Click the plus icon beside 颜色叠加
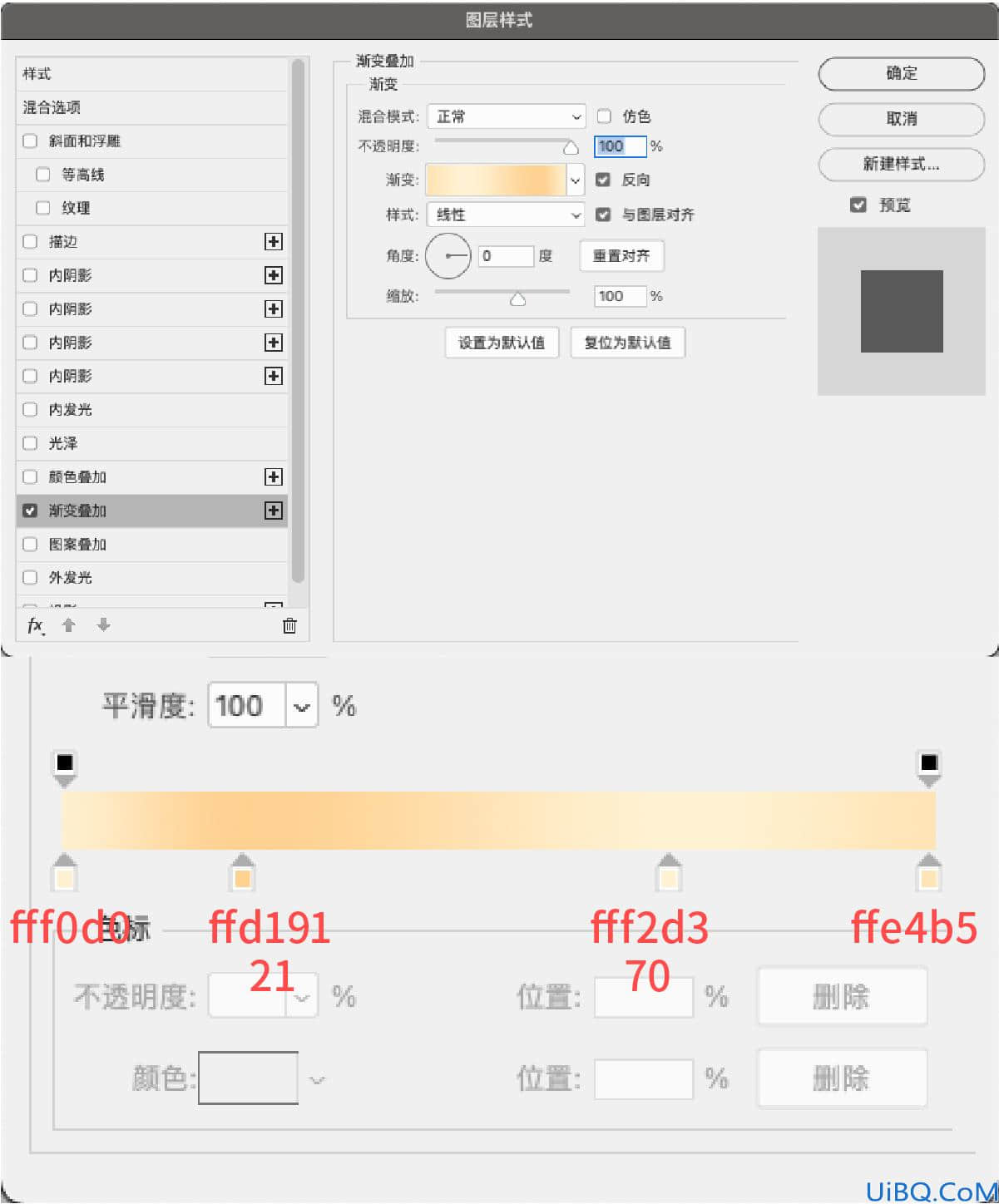 [273, 477]
